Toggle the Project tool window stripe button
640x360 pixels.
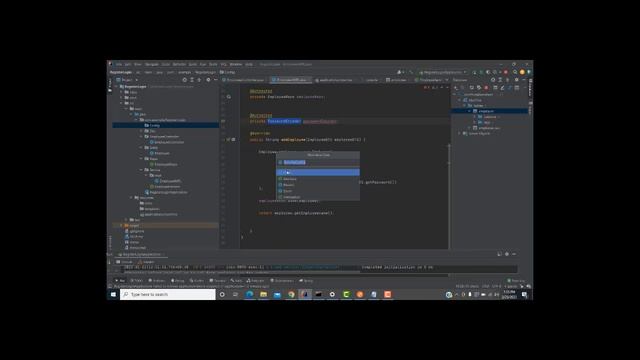pyautogui.click(x=109, y=84)
